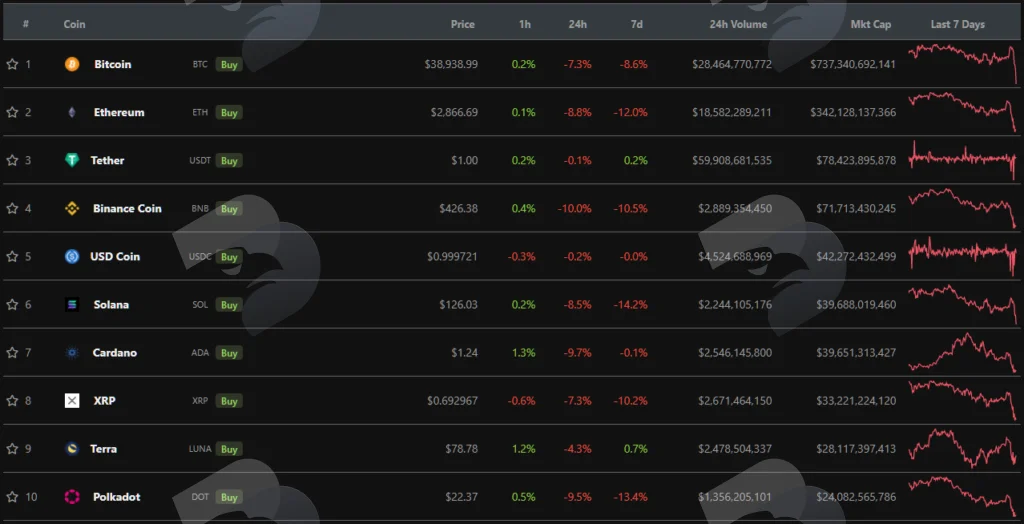Screen dimensions: 1024x524
Task: Click the blue USD Coin logo
Action: pyautogui.click(x=72, y=257)
